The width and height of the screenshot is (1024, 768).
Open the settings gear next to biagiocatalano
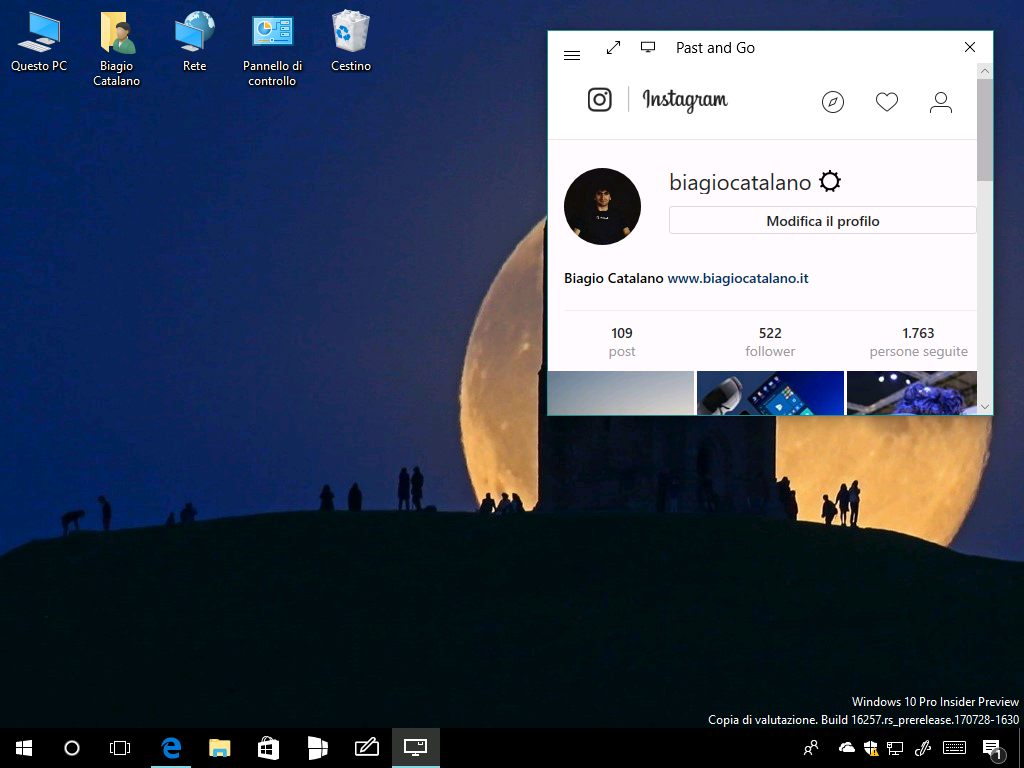[x=830, y=181]
